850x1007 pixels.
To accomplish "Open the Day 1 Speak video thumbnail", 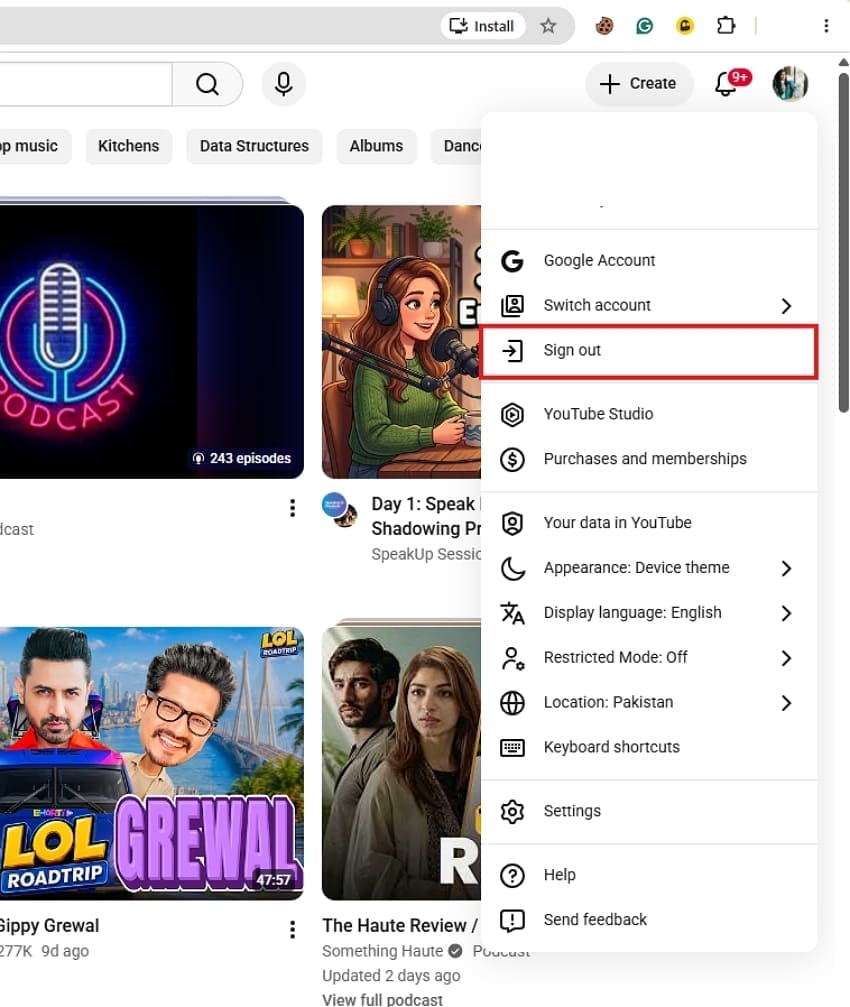I will click(401, 342).
